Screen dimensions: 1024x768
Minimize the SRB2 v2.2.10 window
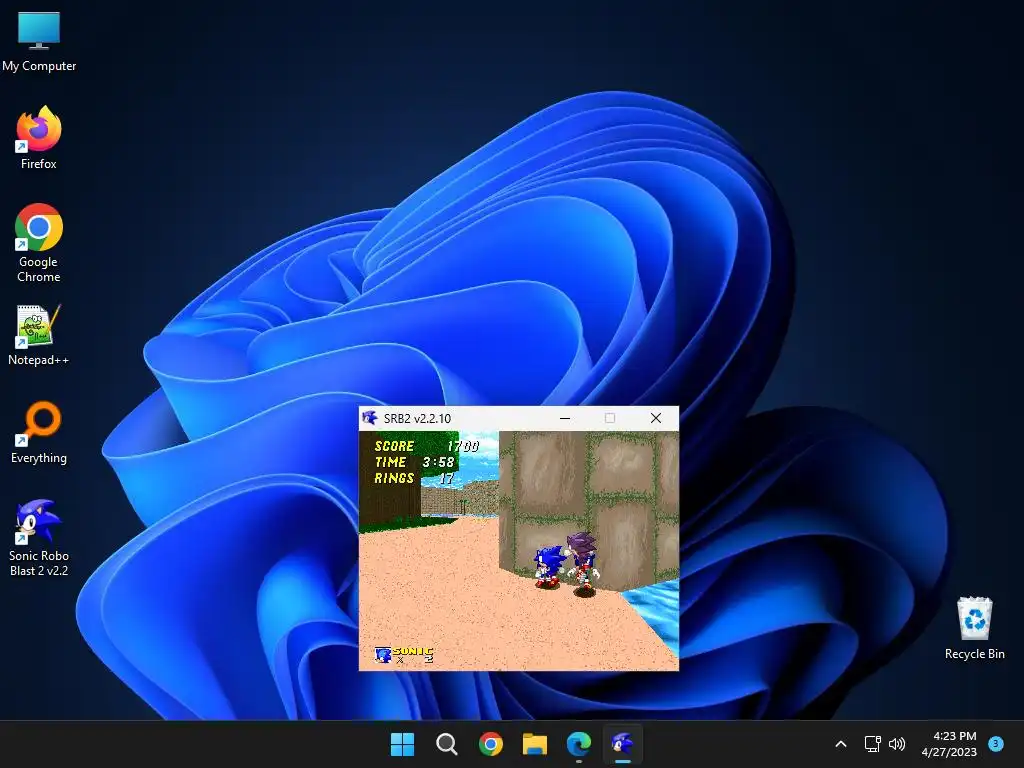[565, 418]
